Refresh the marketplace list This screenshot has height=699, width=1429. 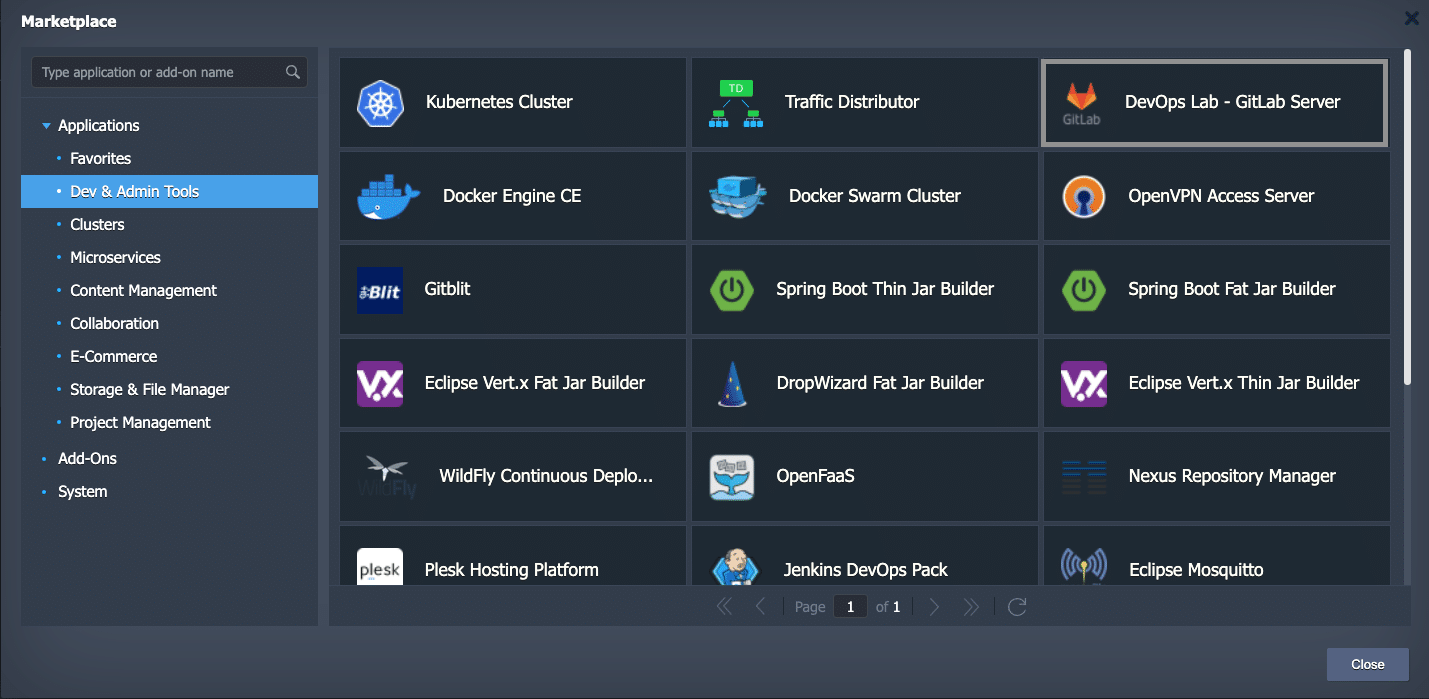(x=1017, y=606)
